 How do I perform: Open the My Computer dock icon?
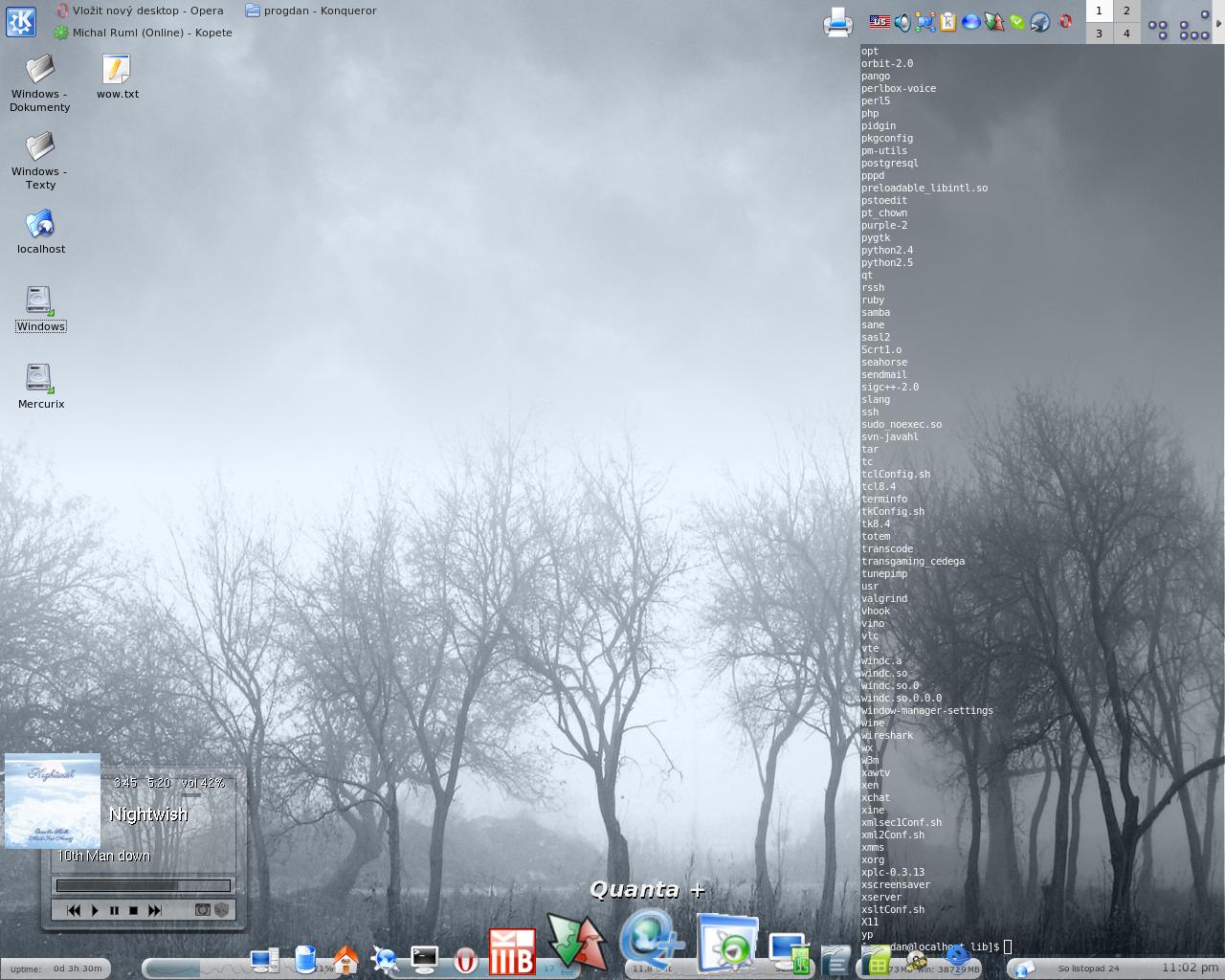coord(264,959)
